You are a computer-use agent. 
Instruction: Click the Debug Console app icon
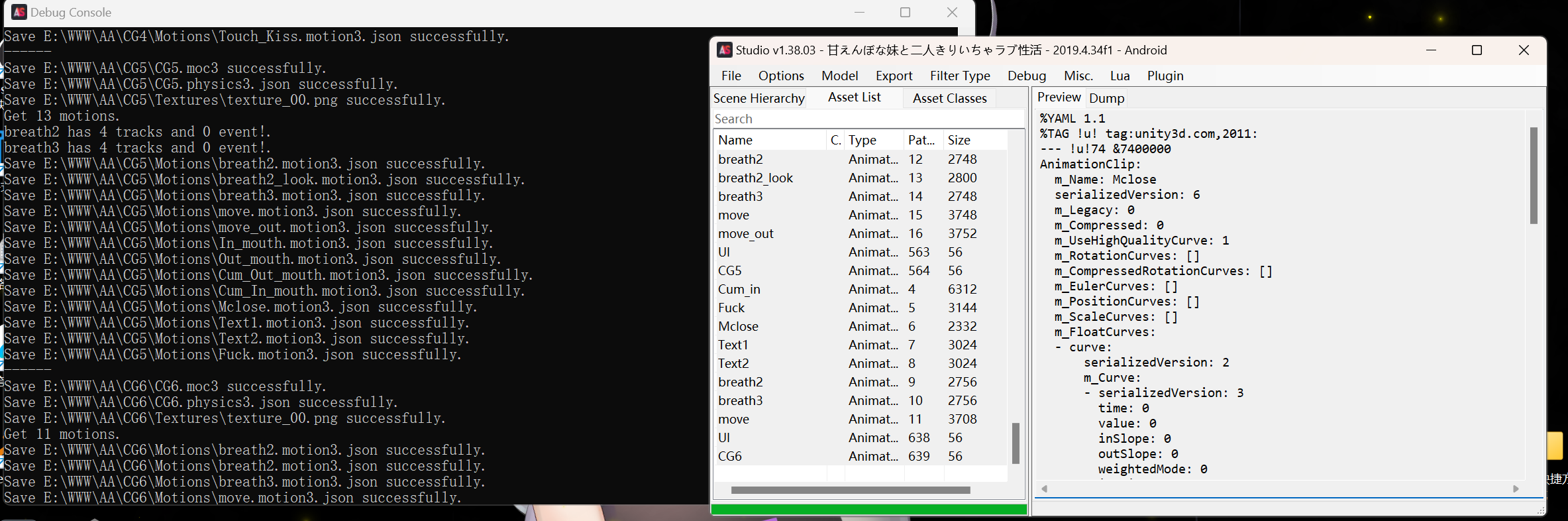(19, 12)
